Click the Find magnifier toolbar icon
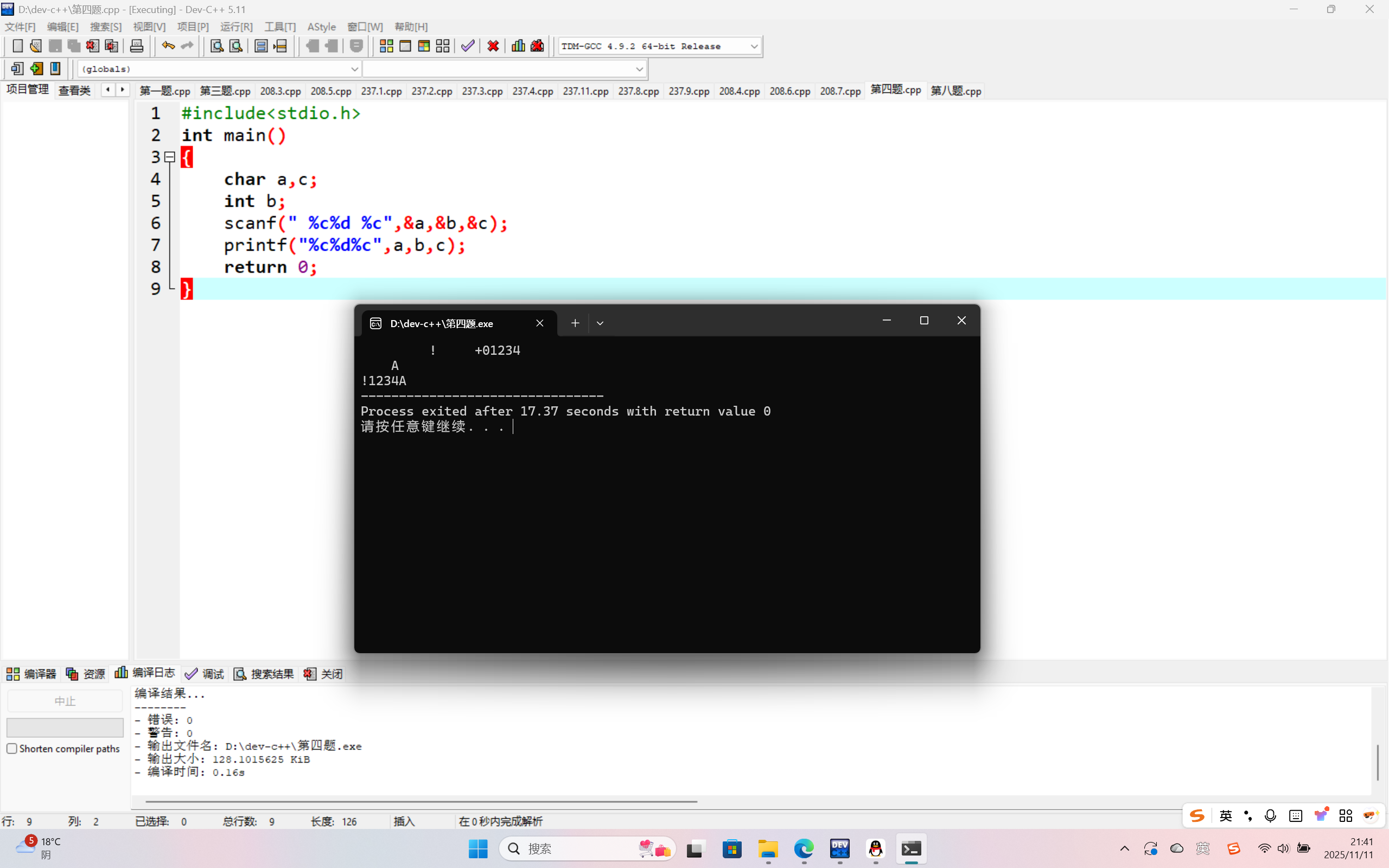The width and height of the screenshot is (1389, 868). tap(216, 46)
